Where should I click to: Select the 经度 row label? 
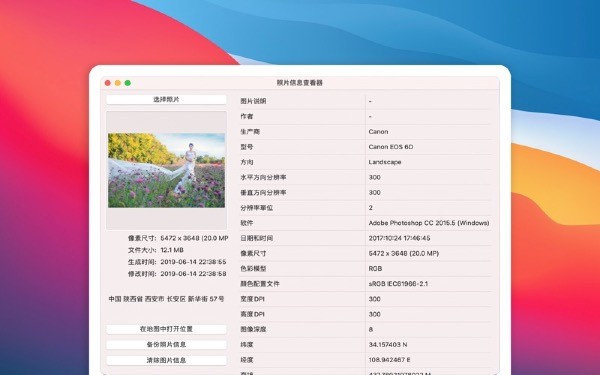click(x=246, y=360)
